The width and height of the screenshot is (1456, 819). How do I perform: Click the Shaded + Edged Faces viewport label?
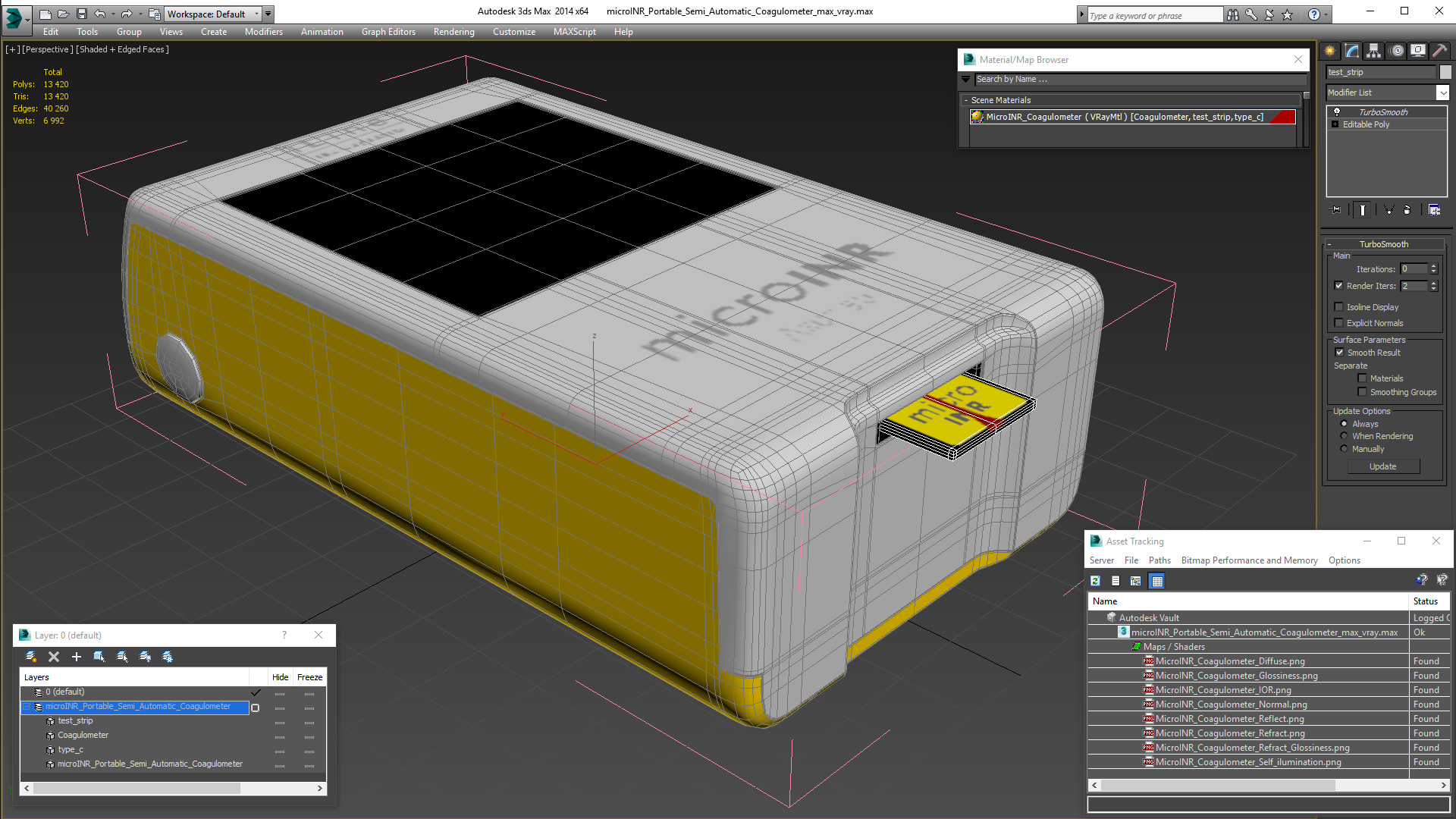click(x=122, y=49)
